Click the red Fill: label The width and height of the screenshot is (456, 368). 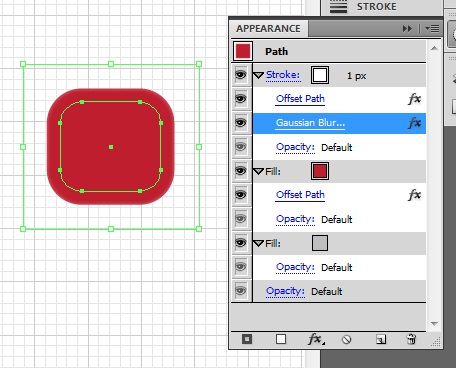click(x=273, y=171)
